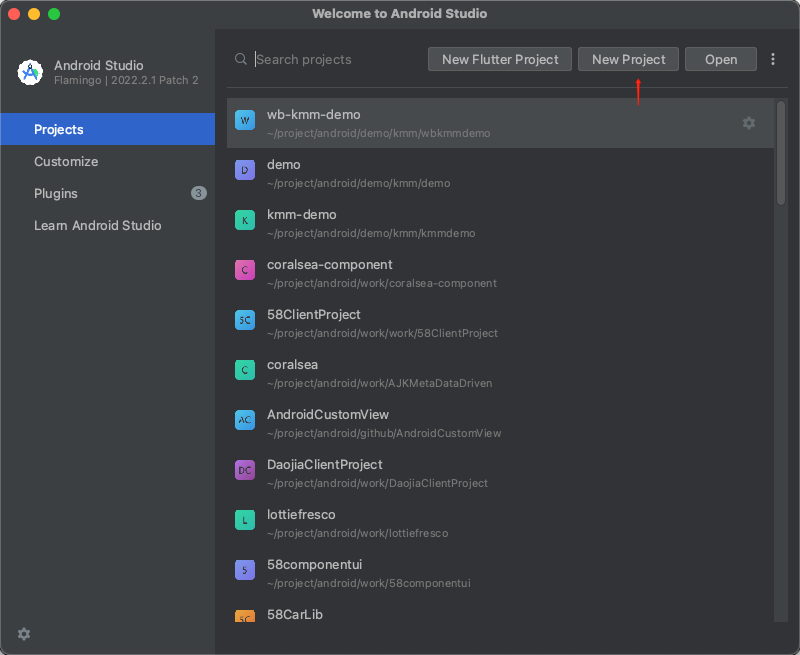Open the Plugins tab
The height and width of the screenshot is (655, 800).
click(x=108, y=193)
